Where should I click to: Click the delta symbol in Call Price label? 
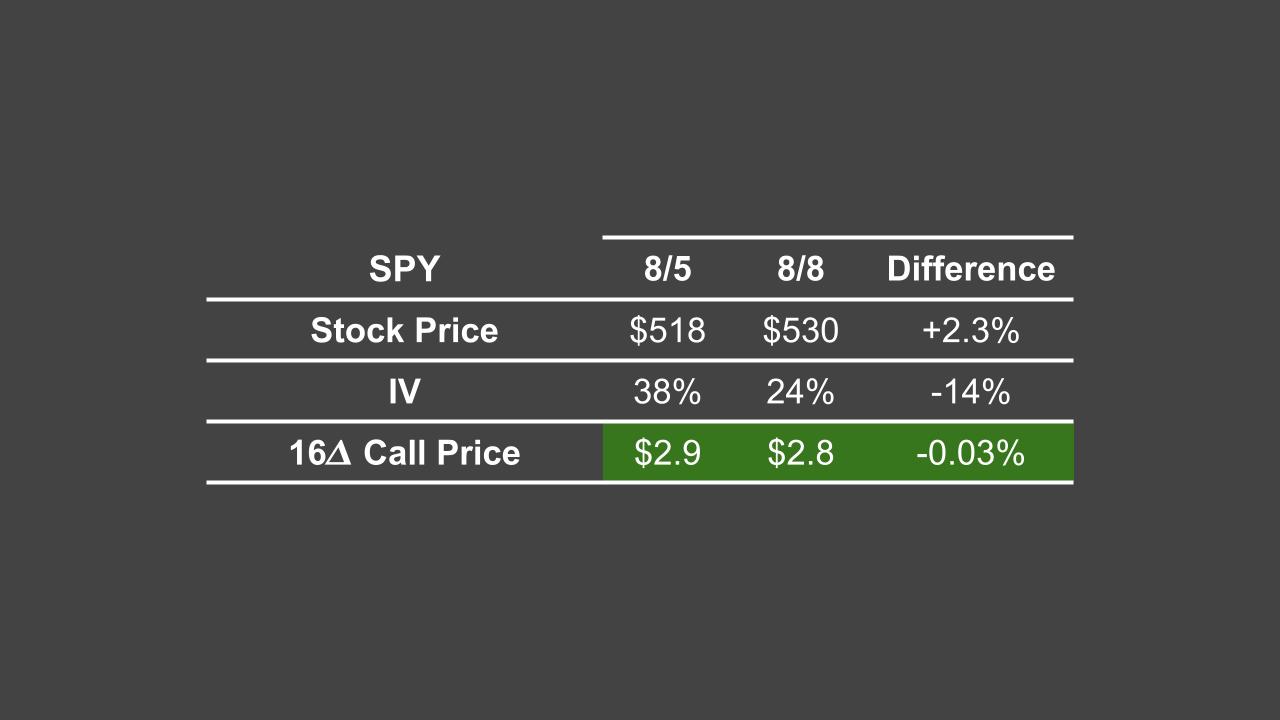(339, 454)
